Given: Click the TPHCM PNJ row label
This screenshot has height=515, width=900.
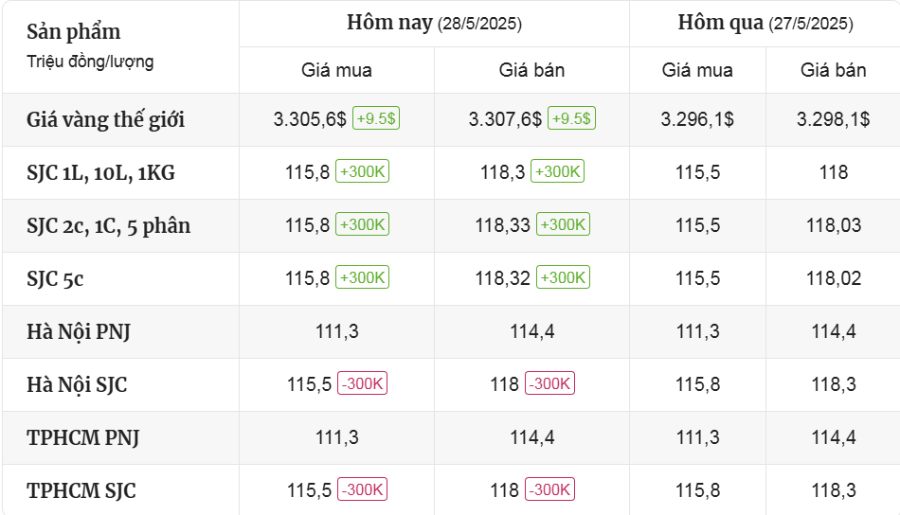Looking at the screenshot, I should tap(83, 438).
